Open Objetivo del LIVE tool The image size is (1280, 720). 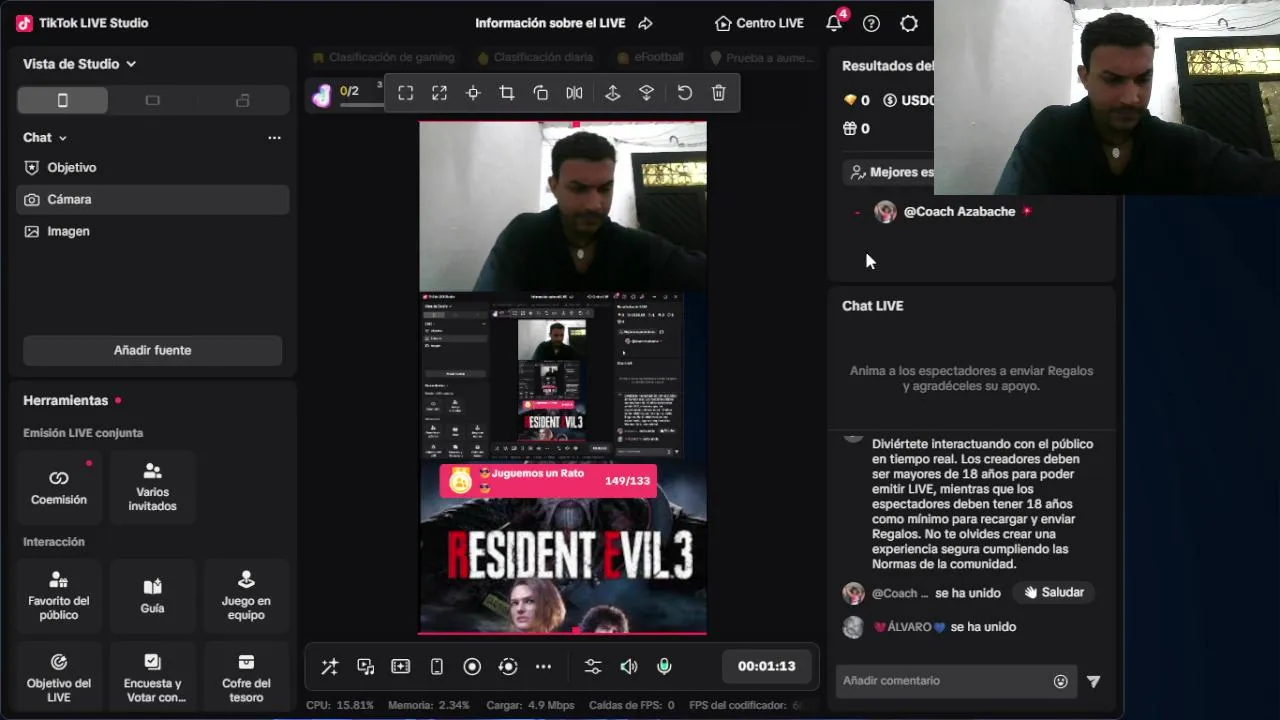(x=59, y=678)
